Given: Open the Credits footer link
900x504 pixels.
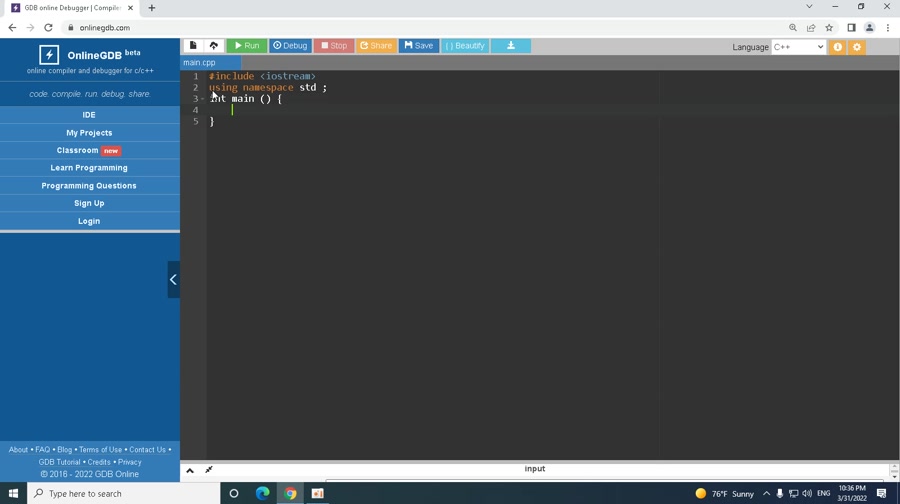Looking at the screenshot, I should (99, 462).
